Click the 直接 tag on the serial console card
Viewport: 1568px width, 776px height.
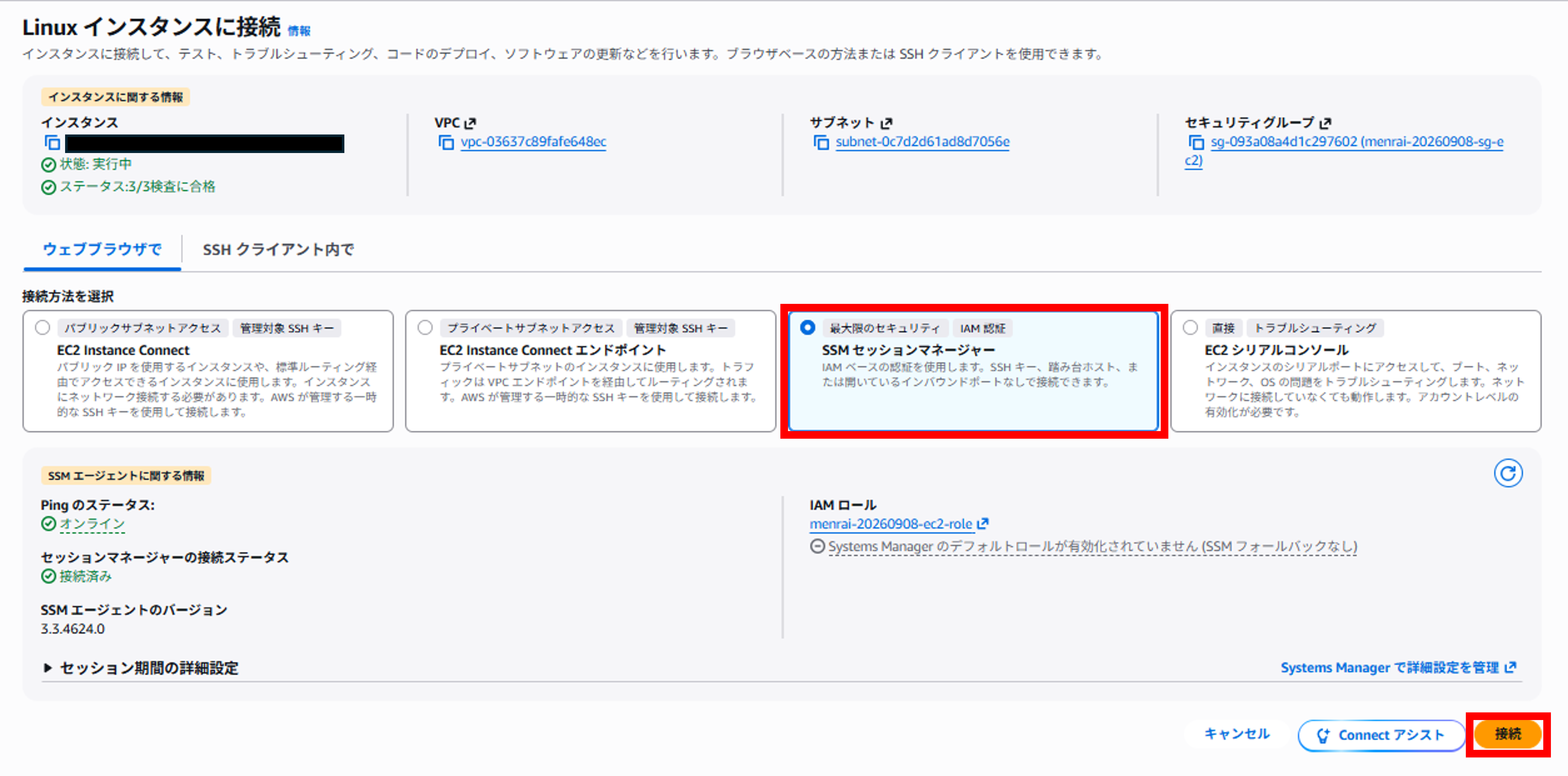(x=1223, y=329)
